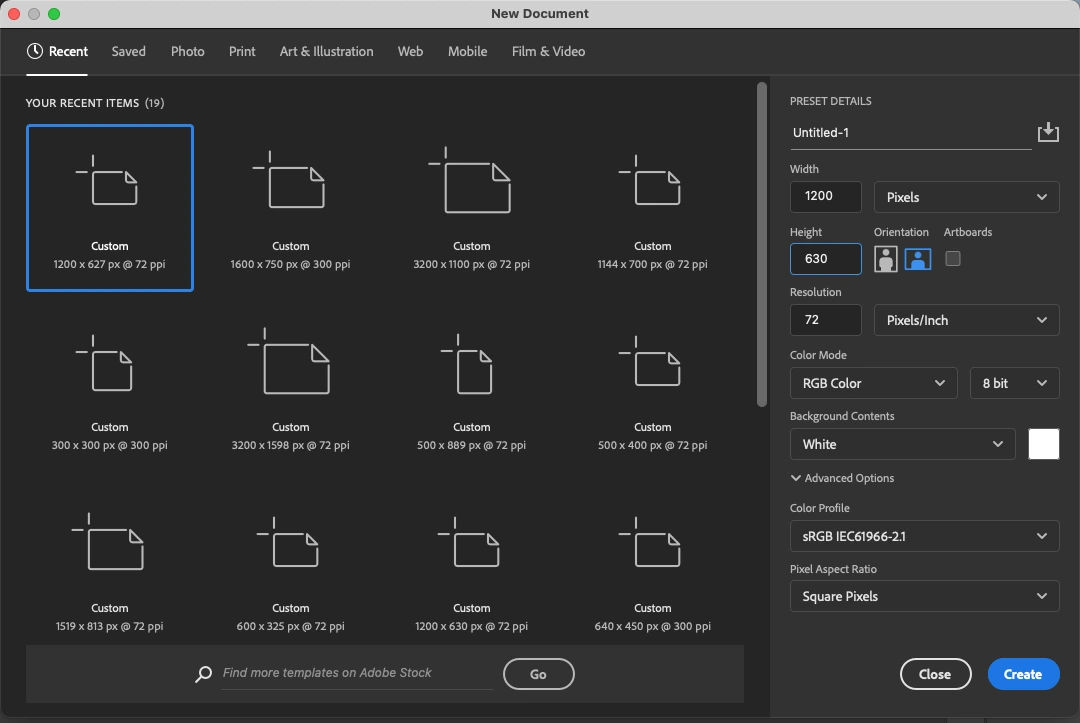The image size is (1080, 723).
Task: Click the Untitled-1 name field
Action: tap(880, 132)
